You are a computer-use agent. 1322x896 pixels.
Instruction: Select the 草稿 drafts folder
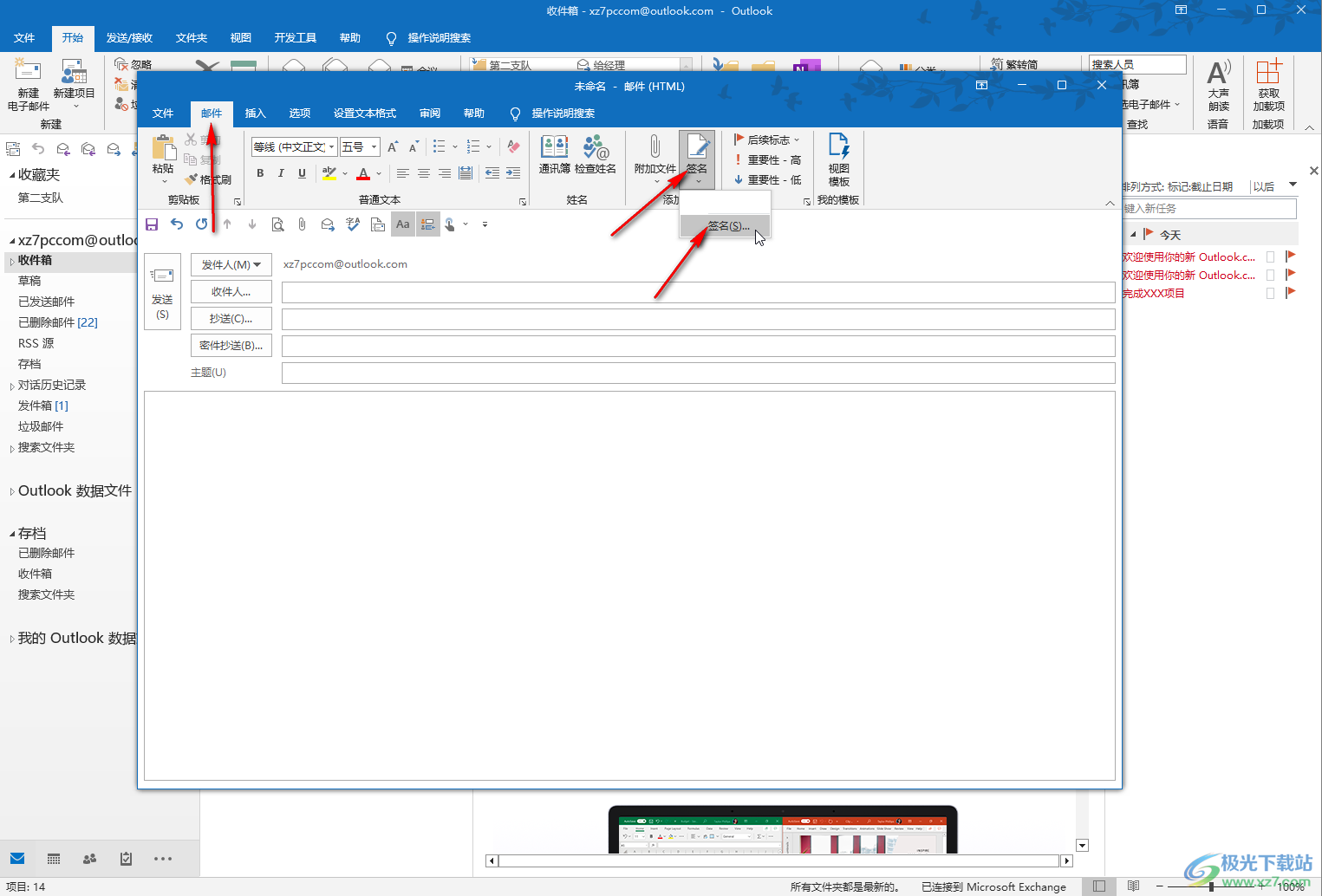(x=29, y=281)
